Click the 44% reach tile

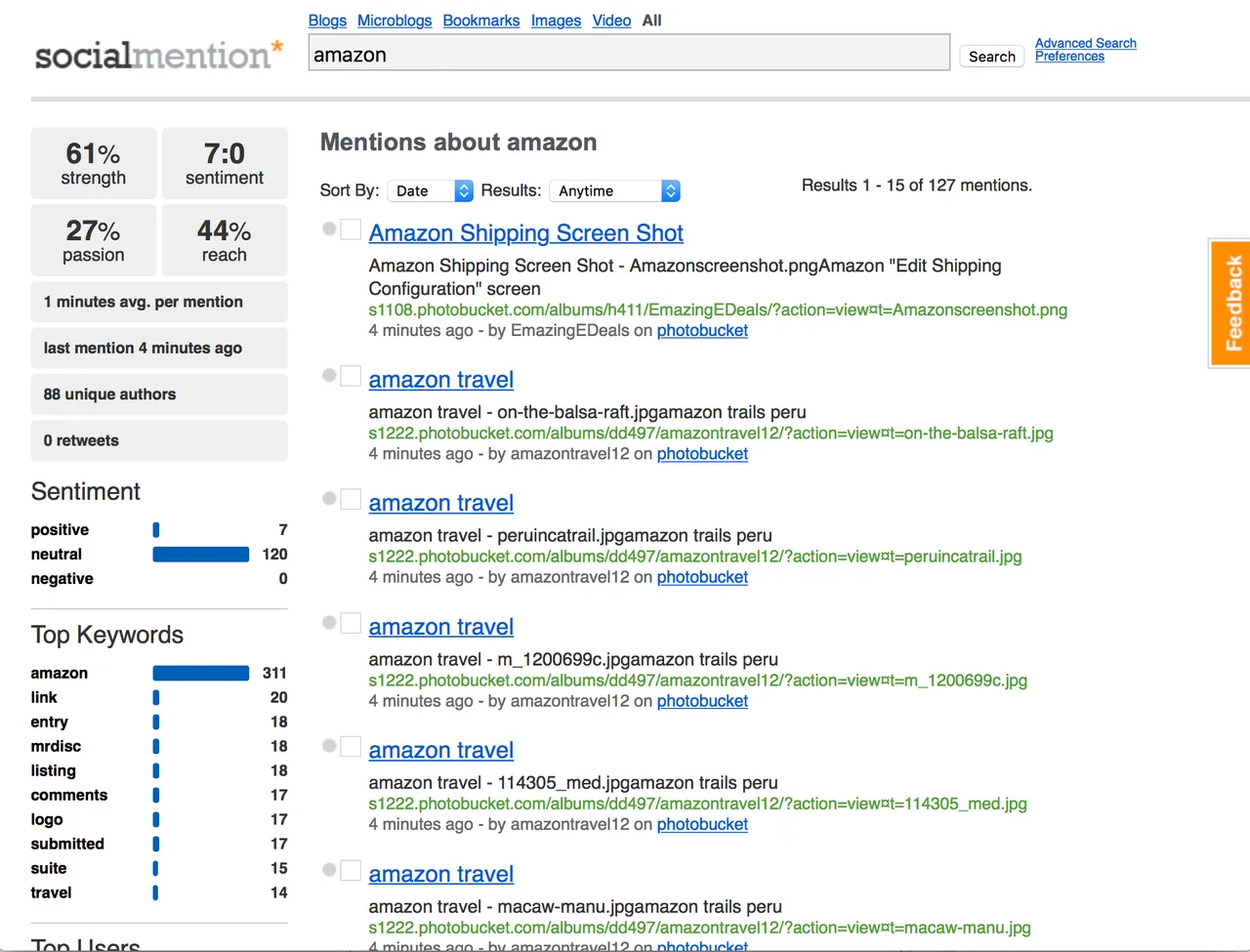point(225,240)
